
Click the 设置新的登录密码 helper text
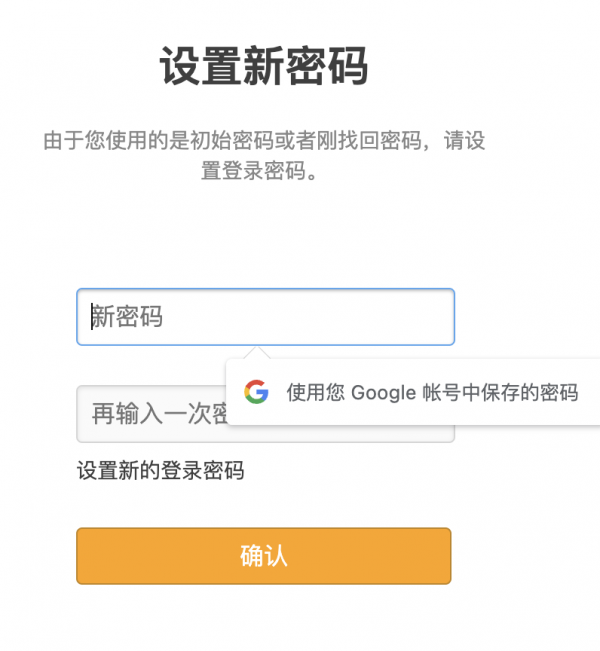(161, 470)
